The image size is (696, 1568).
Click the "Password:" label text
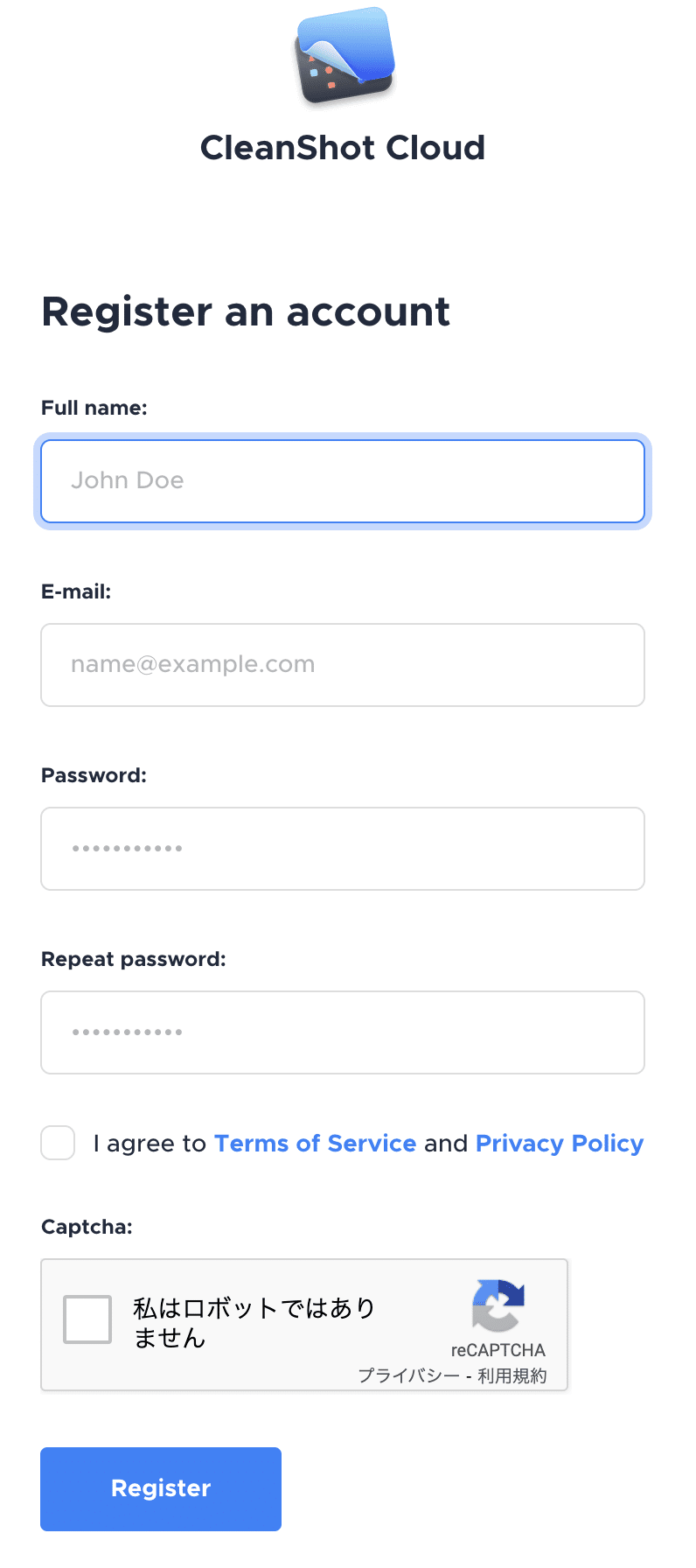tap(94, 775)
